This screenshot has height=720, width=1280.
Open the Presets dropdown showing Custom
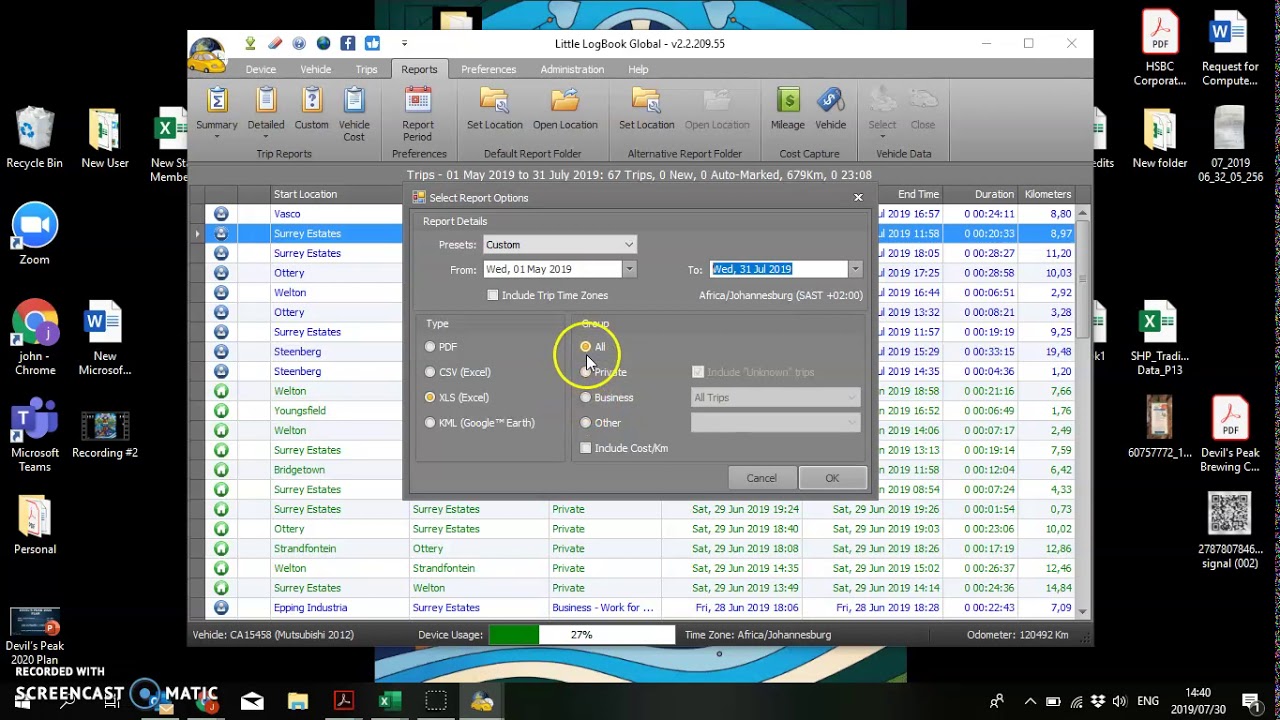559,245
